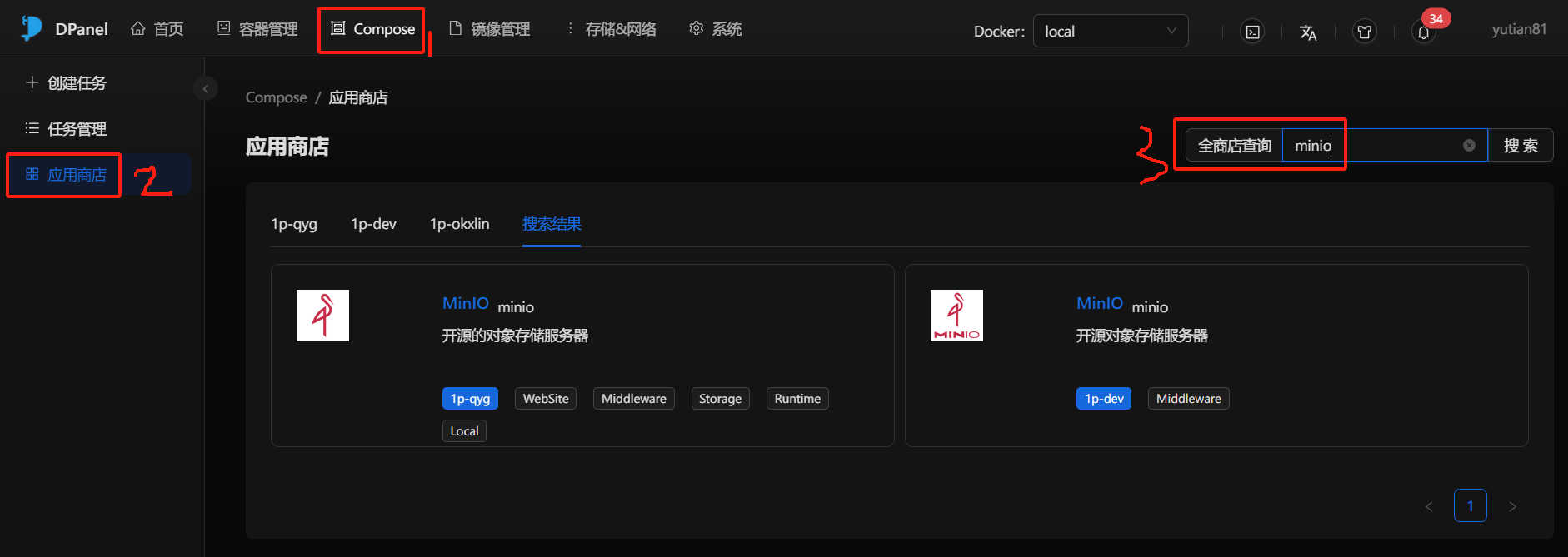Select the Storage tag on MinIO
Screen dimensions: 1568x557
(x=720, y=399)
